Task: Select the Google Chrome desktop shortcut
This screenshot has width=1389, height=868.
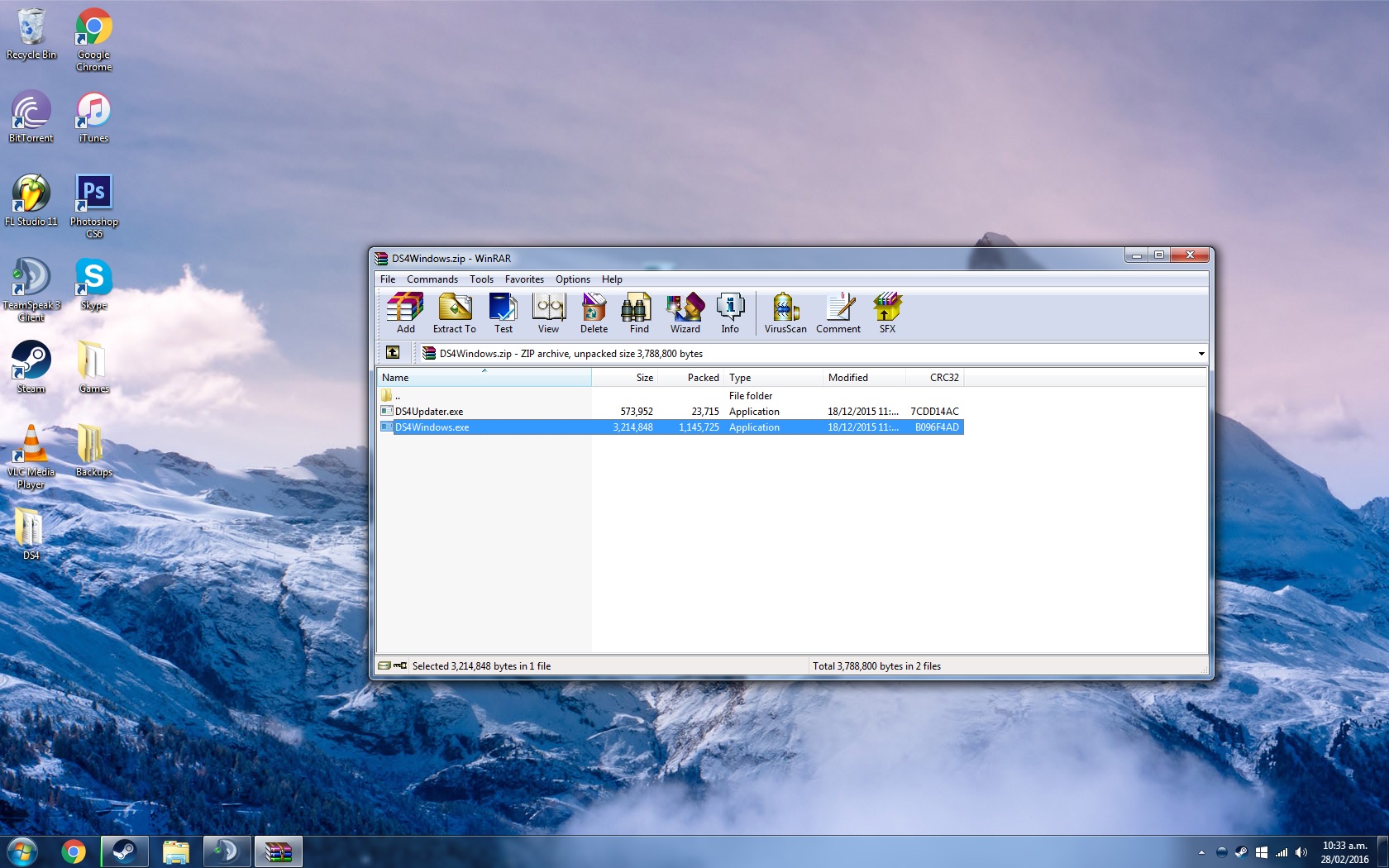Action: point(94,40)
